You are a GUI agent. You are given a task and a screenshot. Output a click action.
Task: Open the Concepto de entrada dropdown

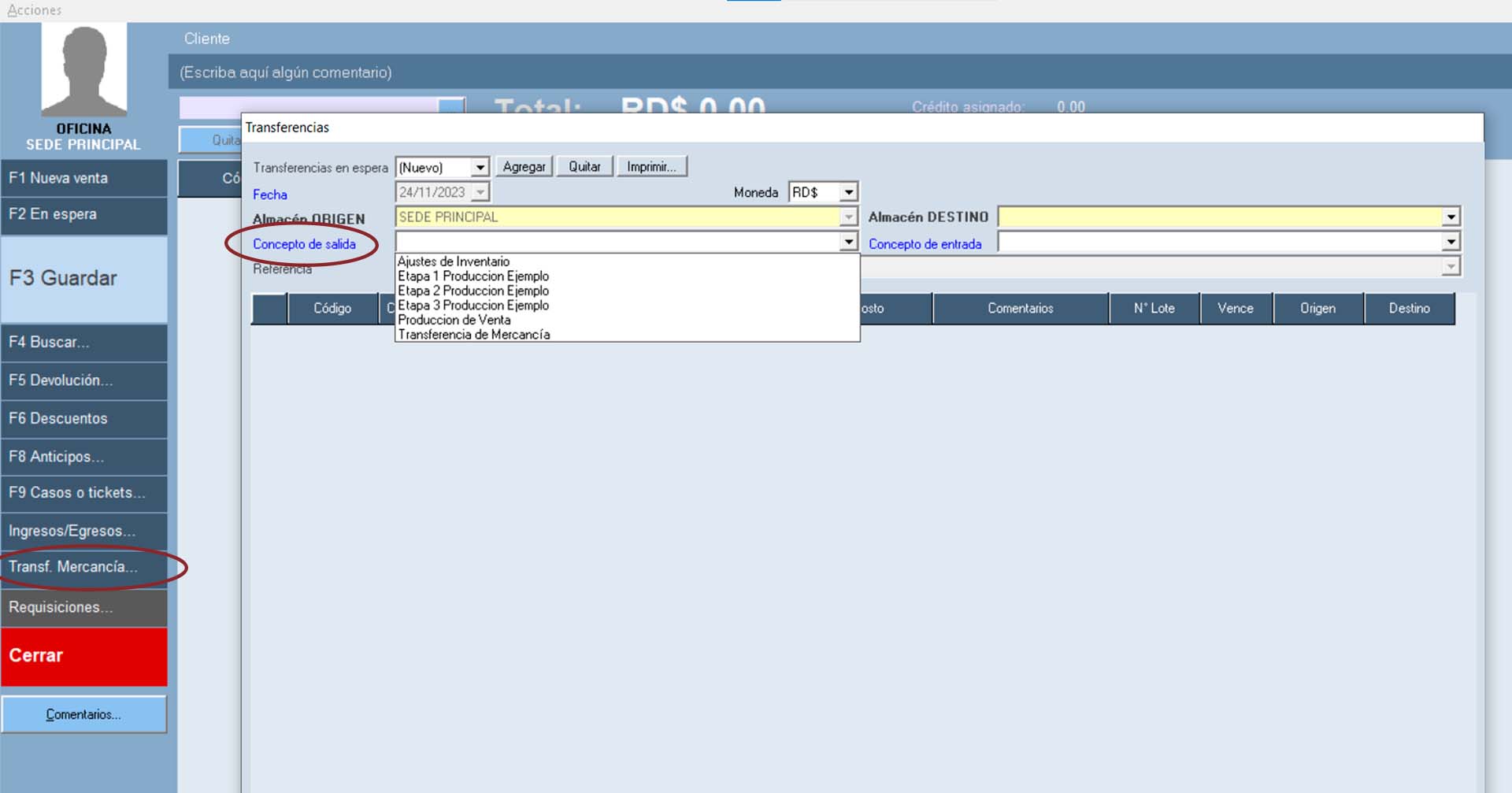pyautogui.click(x=1451, y=242)
